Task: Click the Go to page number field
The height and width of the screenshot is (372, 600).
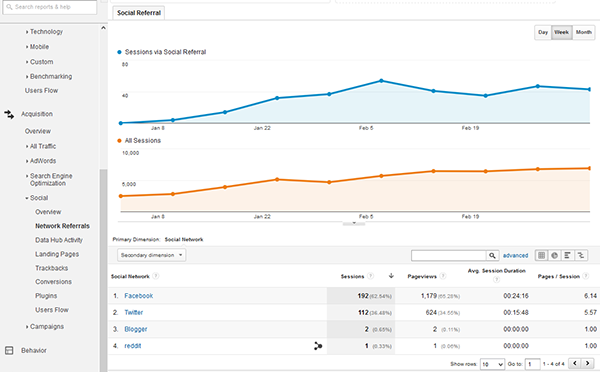Action: click(x=532, y=364)
